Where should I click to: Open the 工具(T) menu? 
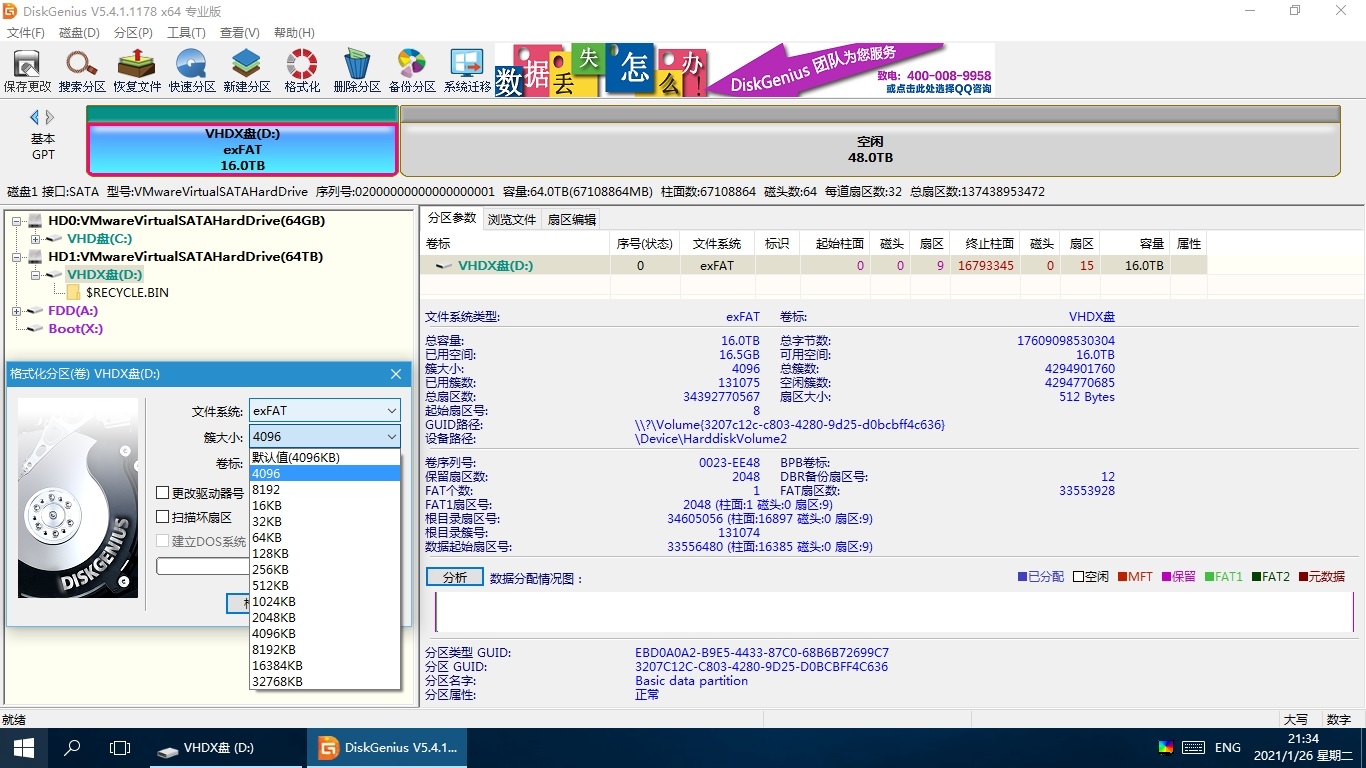click(x=186, y=33)
